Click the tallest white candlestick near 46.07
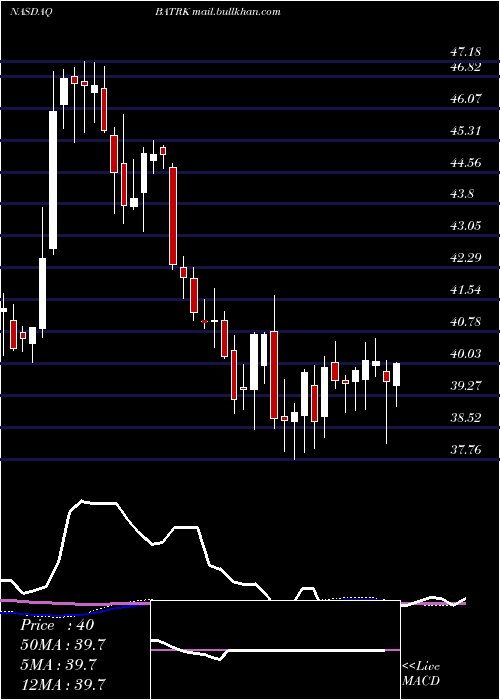 pos(53,180)
